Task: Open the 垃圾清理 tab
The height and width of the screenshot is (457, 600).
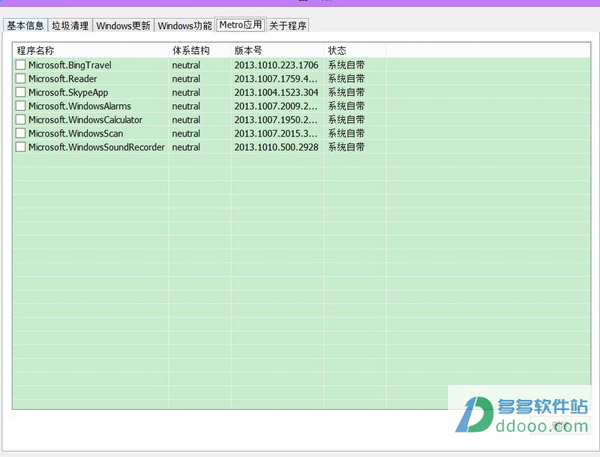Action: 70,26
